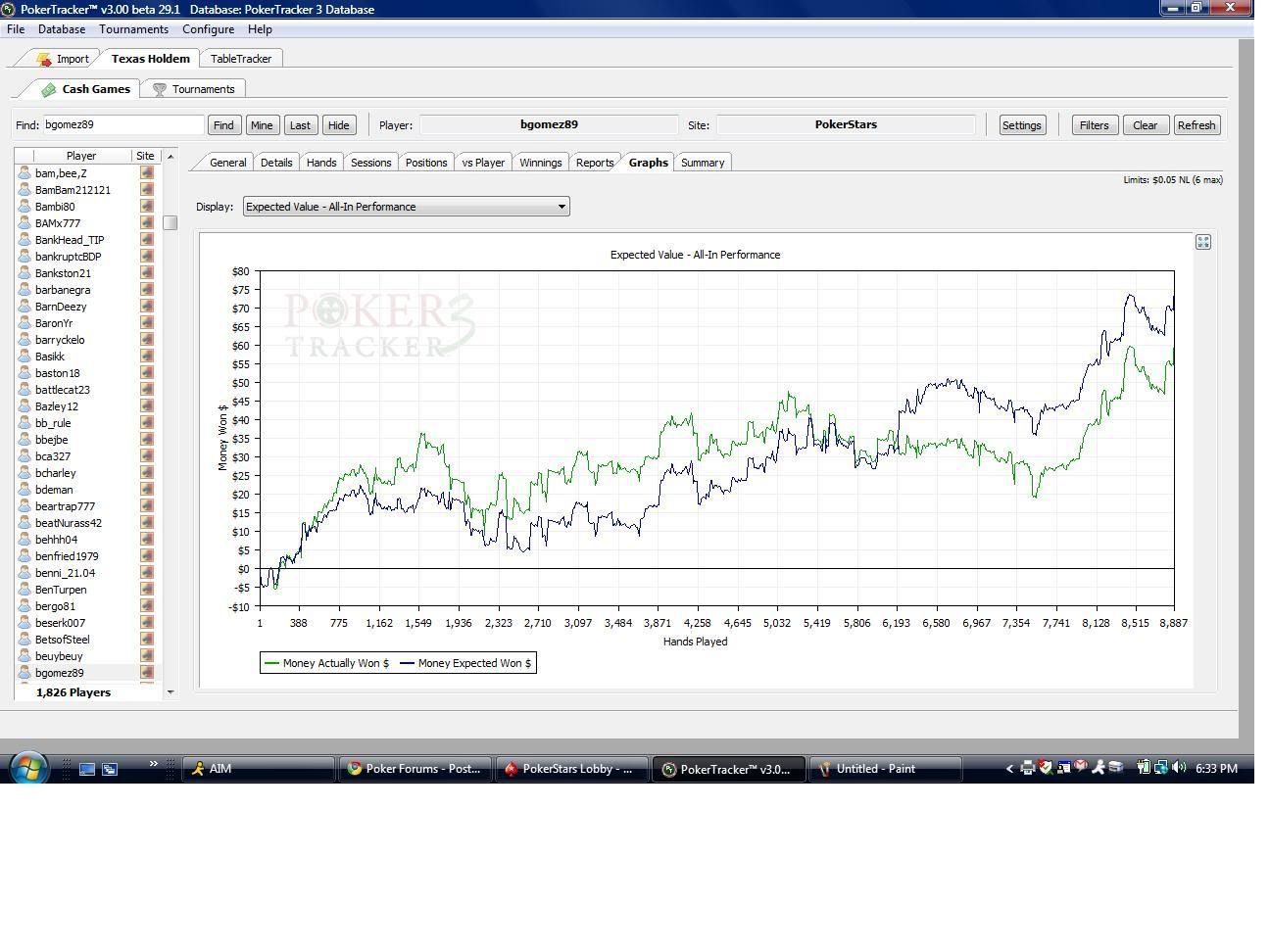
Task: Show hidden system tray icons arrow
Action: (x=1009, y=769)
